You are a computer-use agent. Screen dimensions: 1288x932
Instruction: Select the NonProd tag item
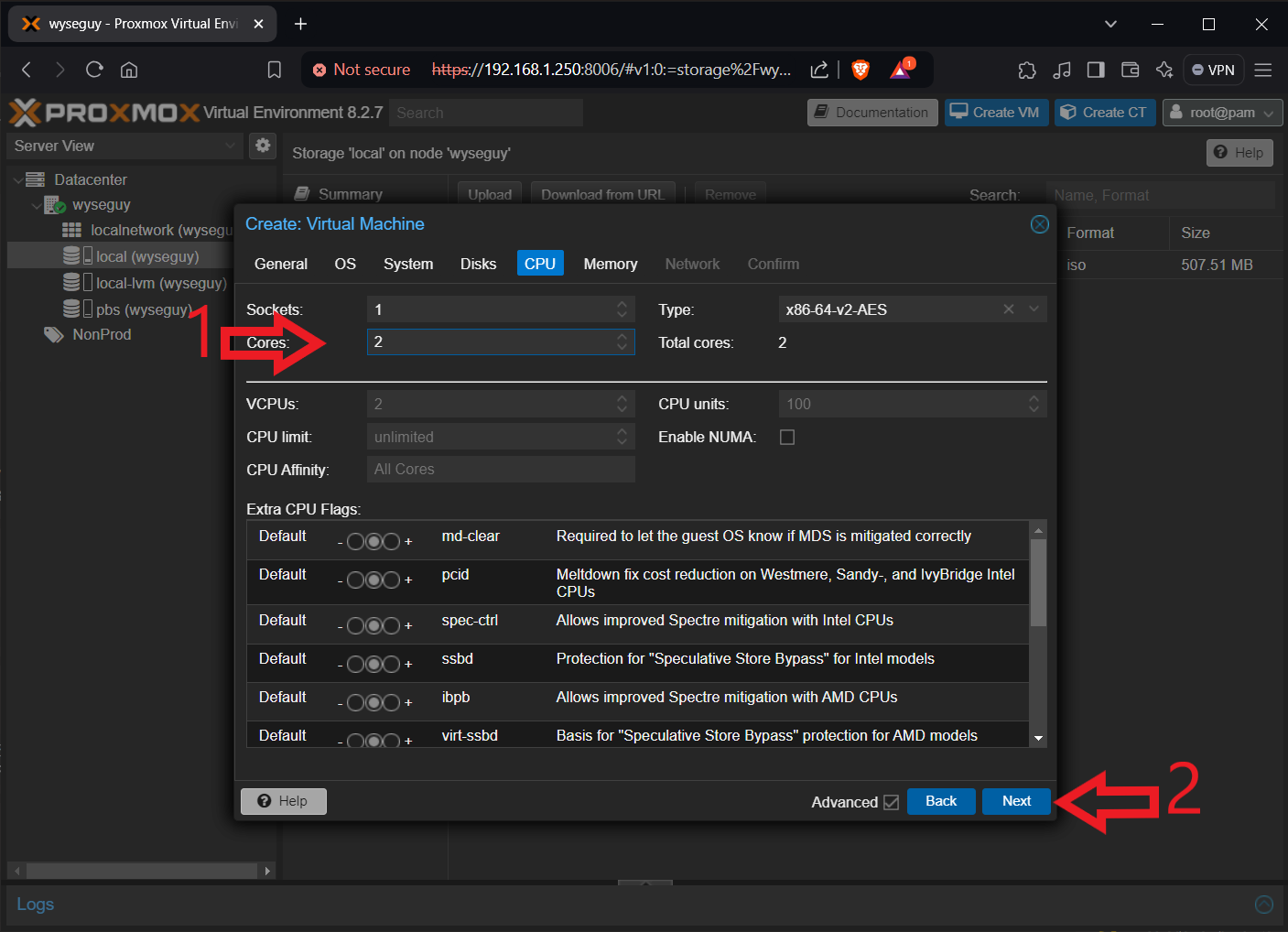[x=88, y=335]
